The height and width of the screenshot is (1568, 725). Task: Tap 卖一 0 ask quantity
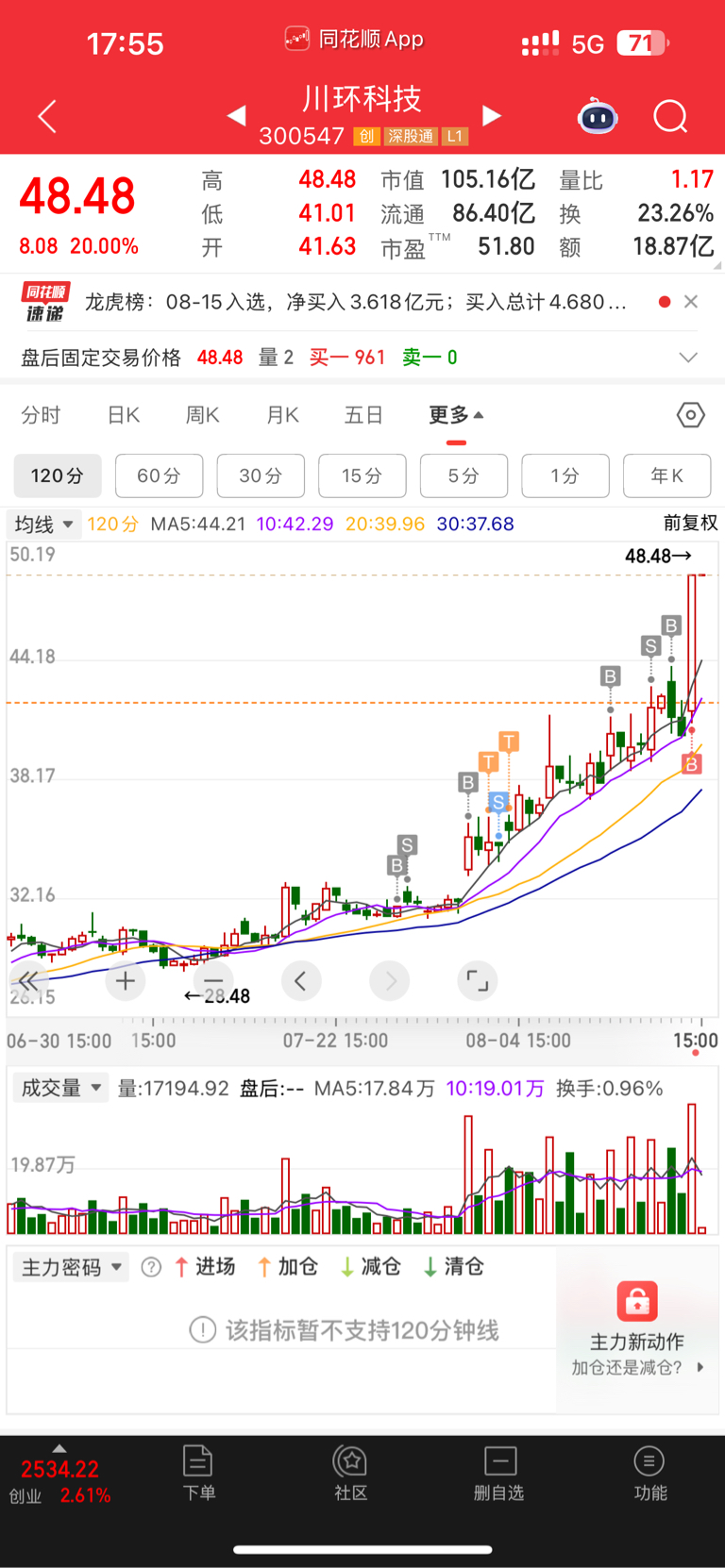tap(430, 358)
